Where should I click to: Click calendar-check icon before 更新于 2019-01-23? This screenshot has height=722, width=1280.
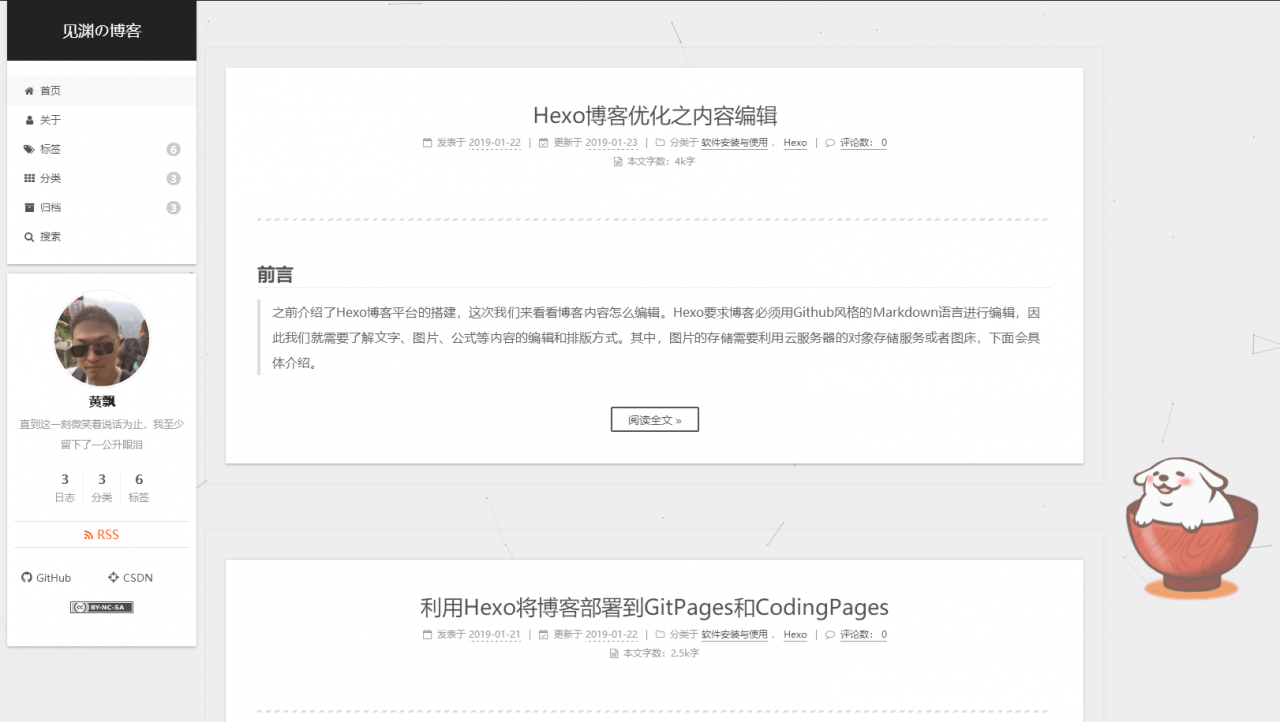coord(544,143)
